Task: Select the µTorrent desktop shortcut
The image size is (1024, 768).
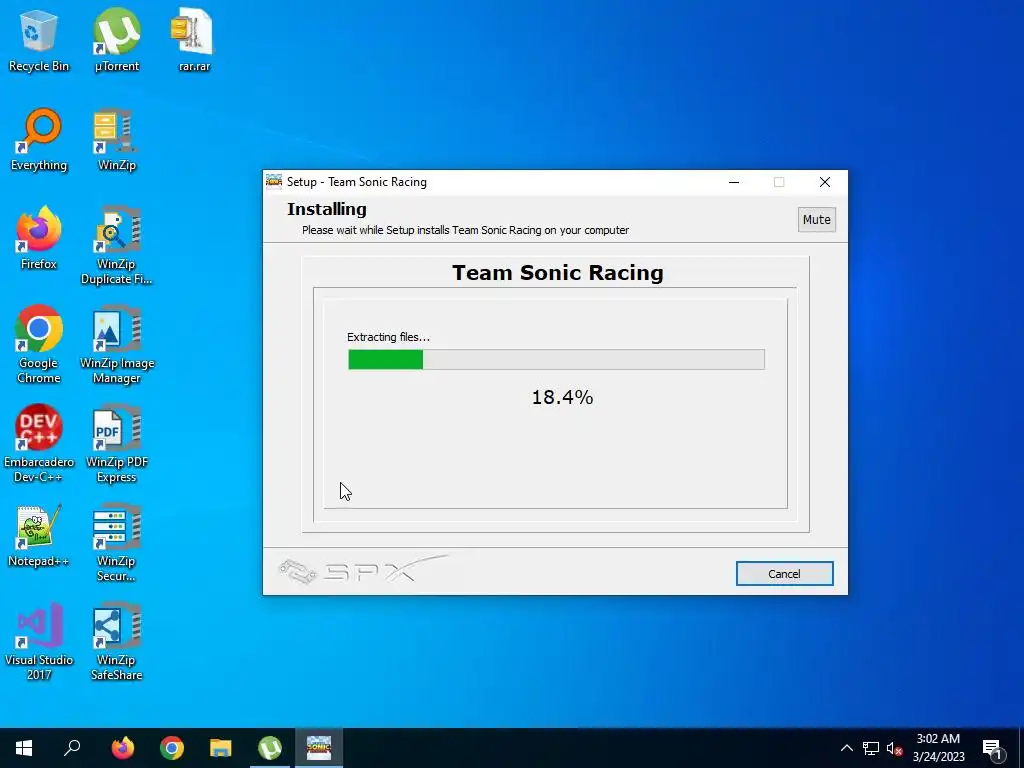Action: tap(116, 40)
